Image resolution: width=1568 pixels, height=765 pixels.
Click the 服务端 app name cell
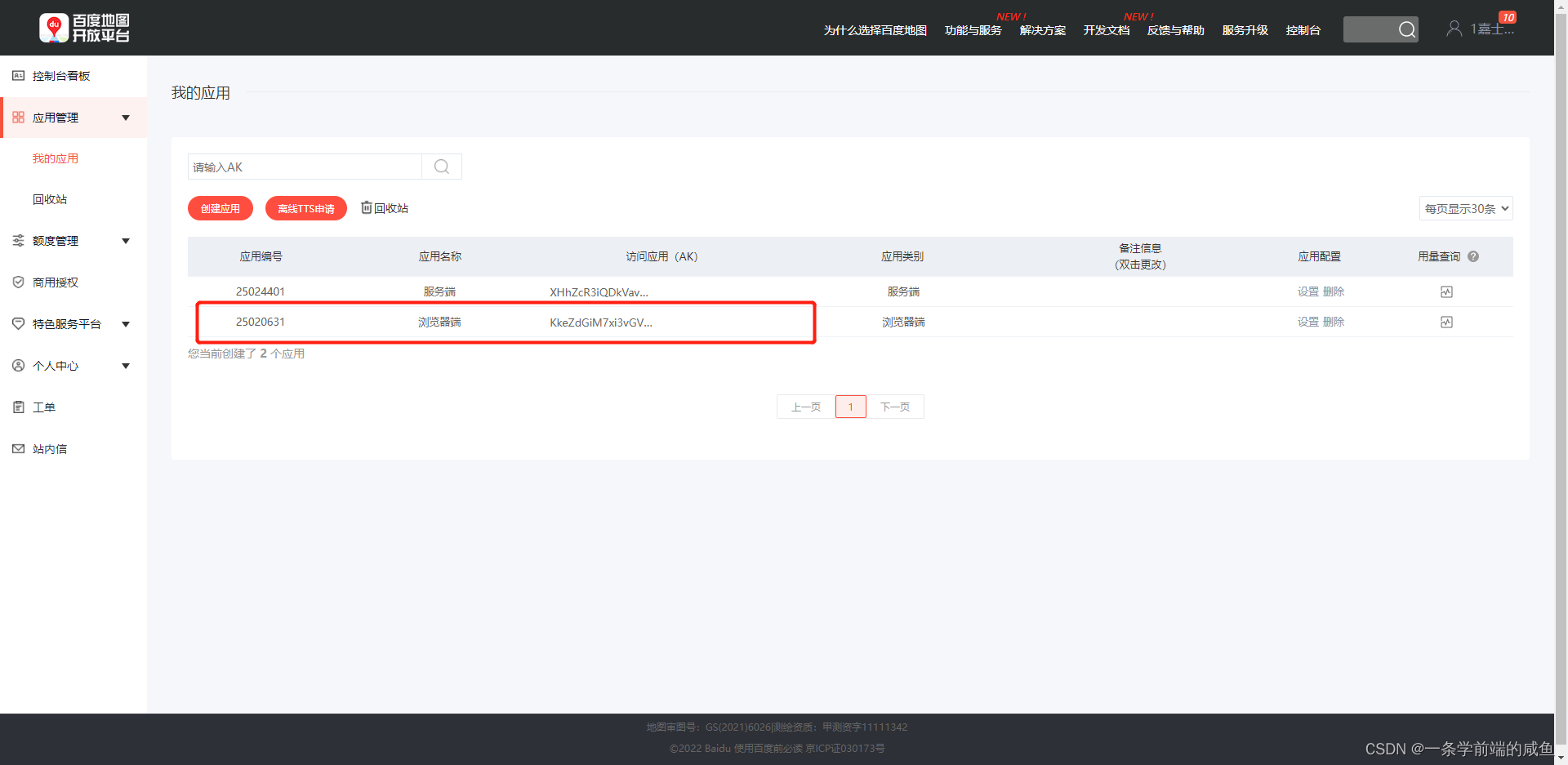439,291
